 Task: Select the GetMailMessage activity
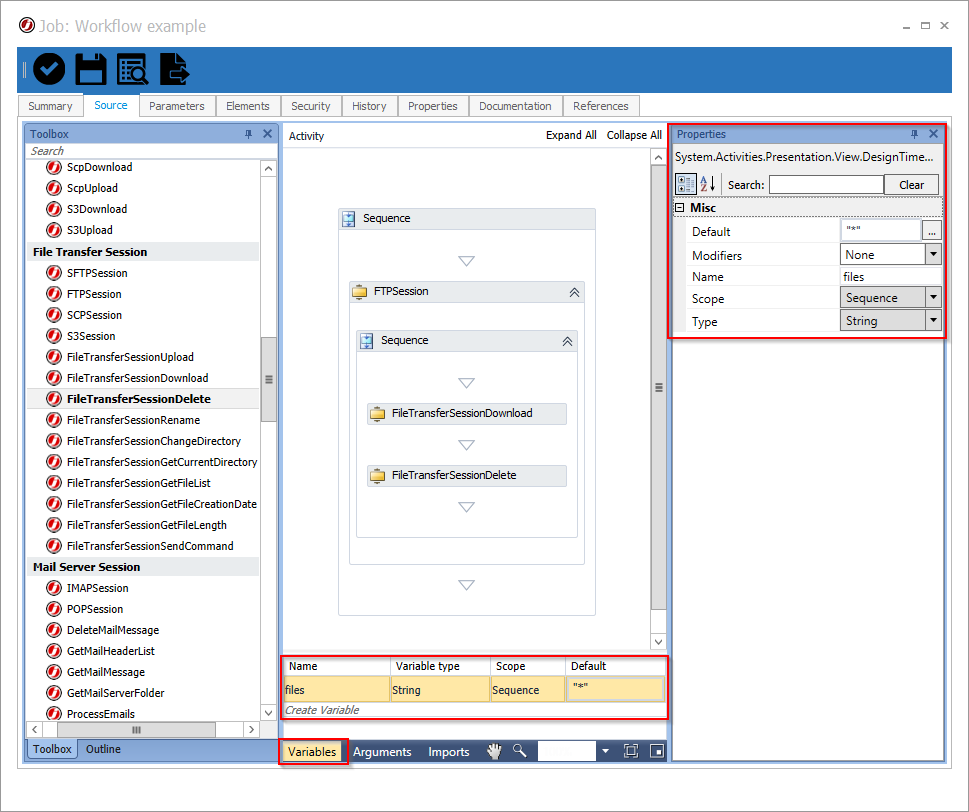pos(106,672)
